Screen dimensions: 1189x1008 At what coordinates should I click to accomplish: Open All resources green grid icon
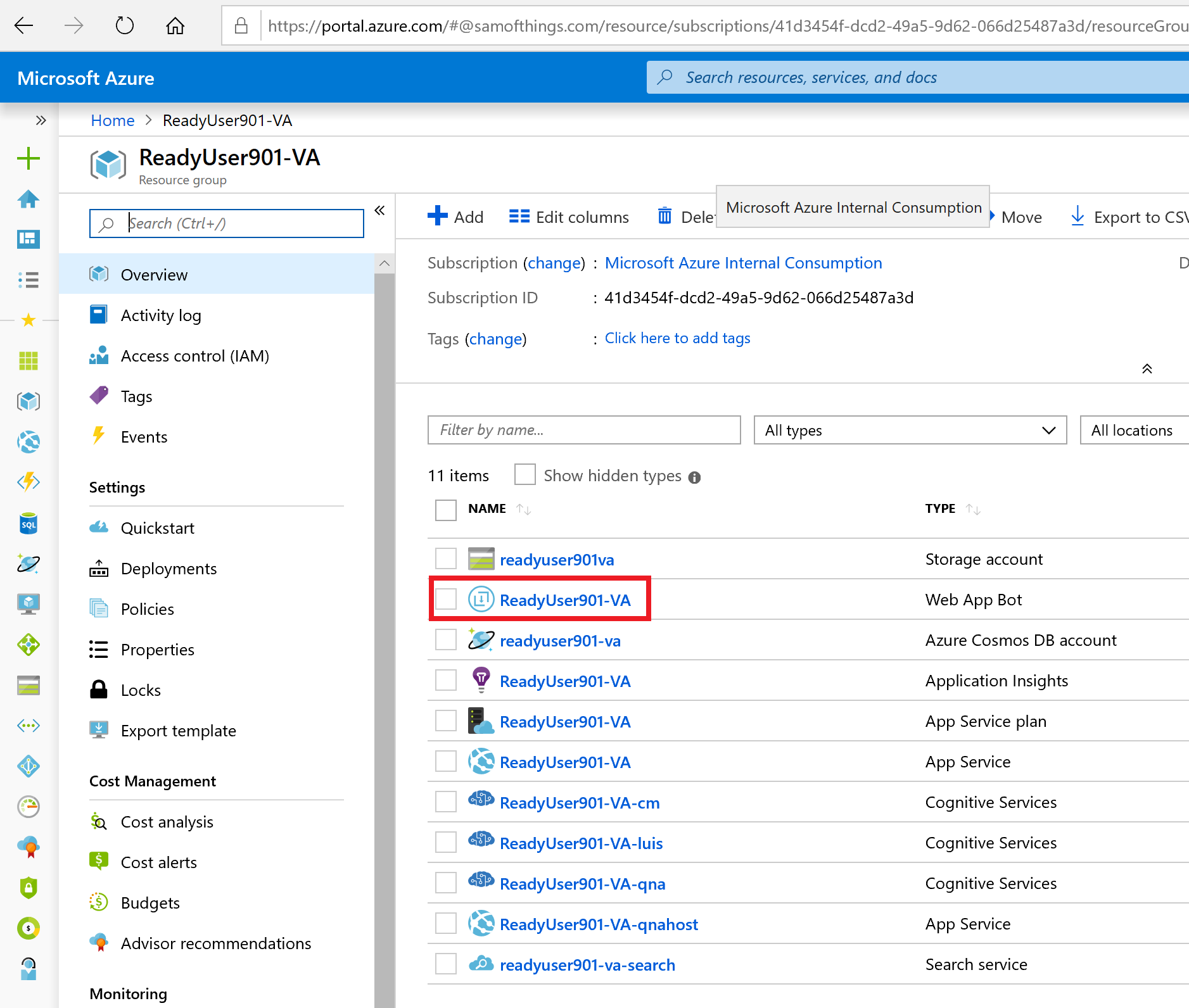pos(29,361)
